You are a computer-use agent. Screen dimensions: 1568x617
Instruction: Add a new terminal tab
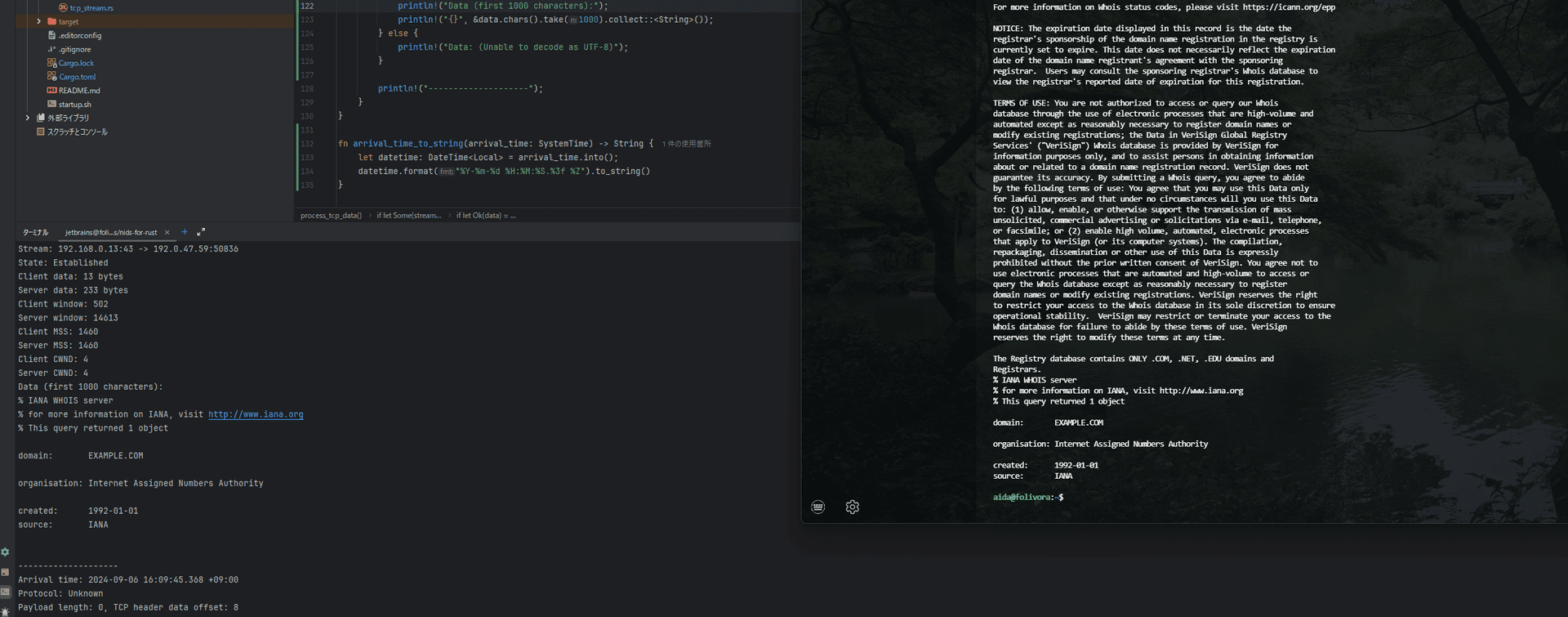click(185, 232)
